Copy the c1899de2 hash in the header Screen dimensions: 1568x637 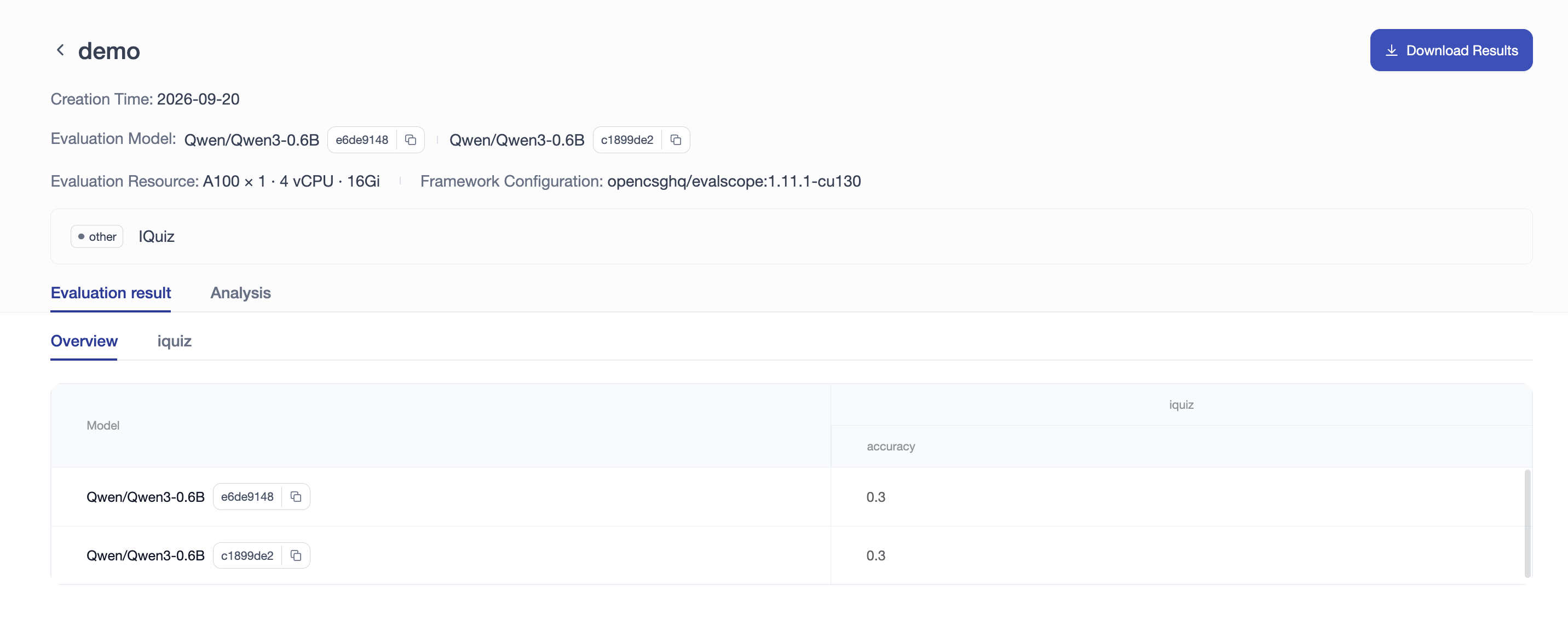point(676,140)
